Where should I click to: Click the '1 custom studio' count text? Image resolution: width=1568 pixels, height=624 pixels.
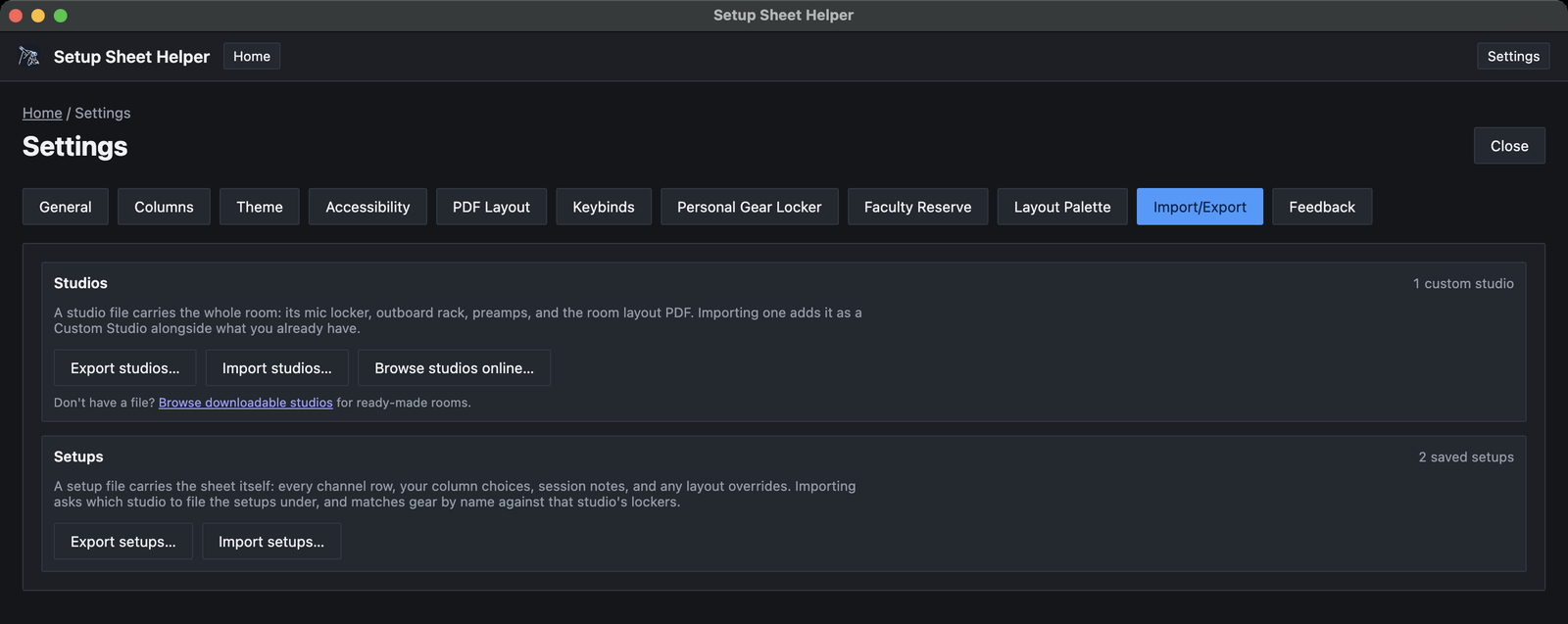click(x=1463, y=283)
